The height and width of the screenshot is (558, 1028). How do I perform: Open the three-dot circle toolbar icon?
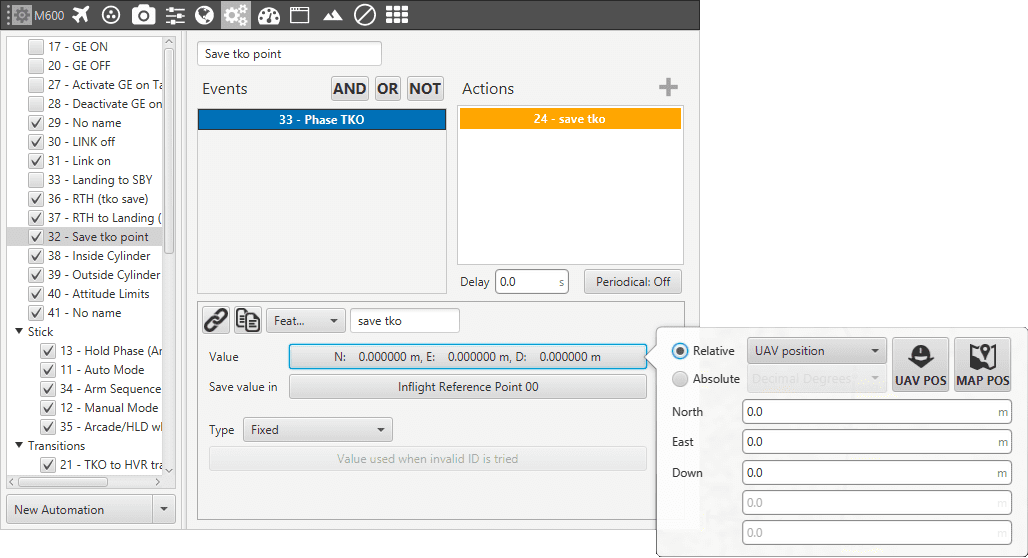point(111,14)
